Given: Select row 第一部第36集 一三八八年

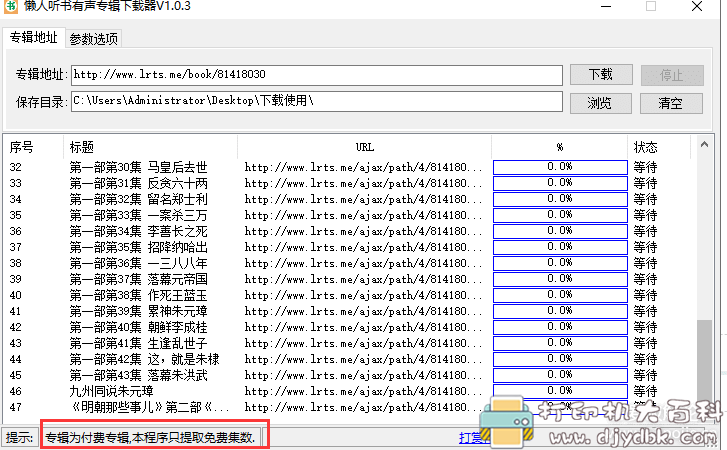Looking at the screenshot, I should [347, 263].
